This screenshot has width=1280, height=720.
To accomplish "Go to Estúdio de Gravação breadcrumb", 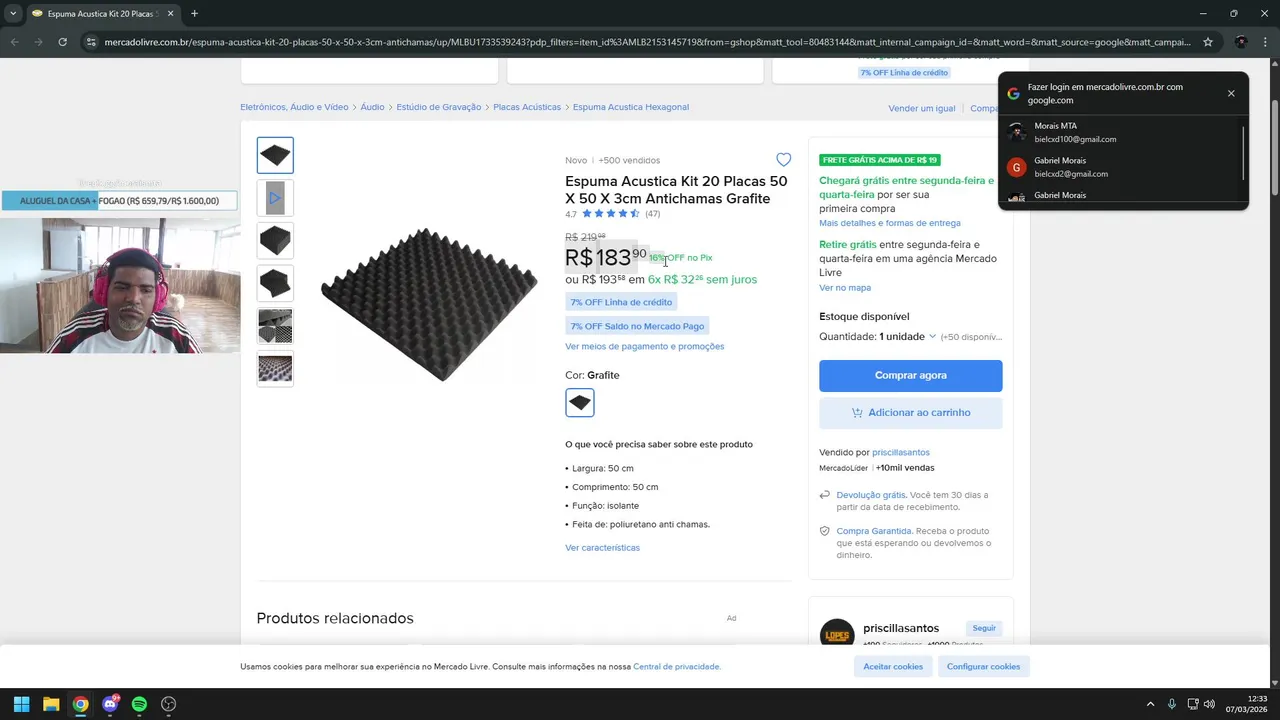I will (x=438, y=107).
